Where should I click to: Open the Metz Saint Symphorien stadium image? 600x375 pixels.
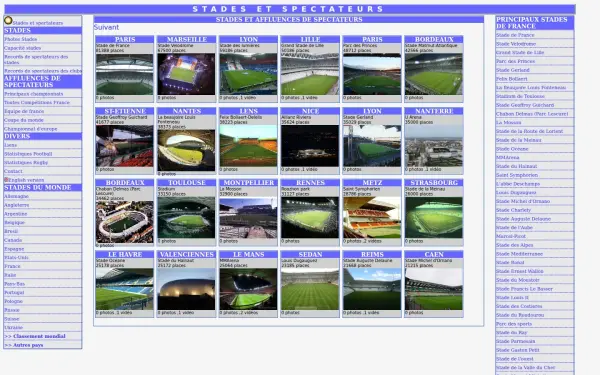coord(372,217)
